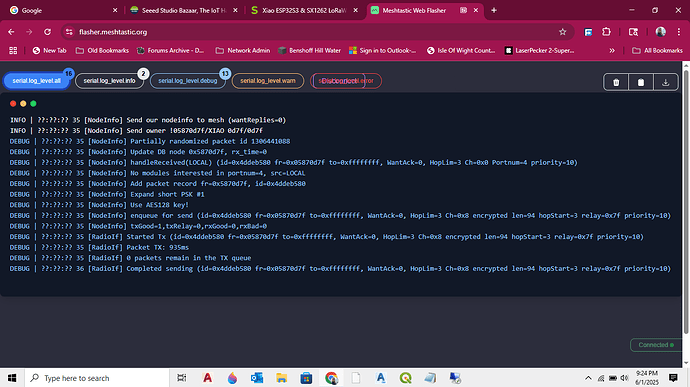Toggle serial.log_level.all filter
The image size is (690, 387).
click(37, 81)
